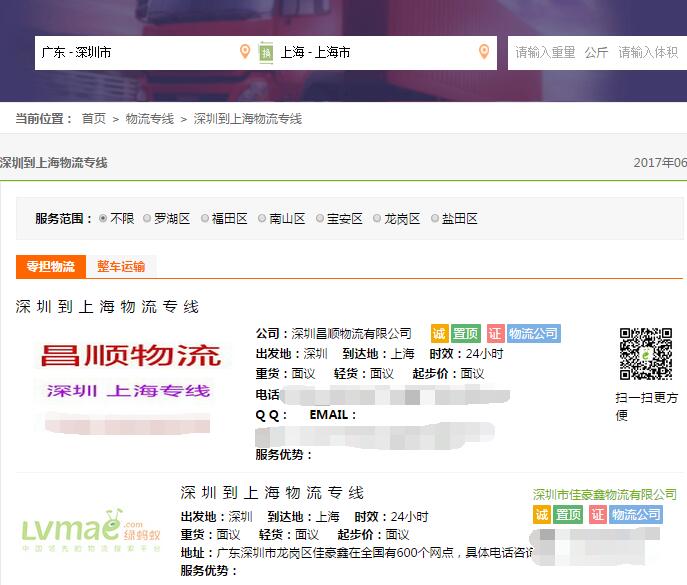Select the 龙岗区 radio button
The height and width of the screenshot is (585, 687).
tap(376, 218)
